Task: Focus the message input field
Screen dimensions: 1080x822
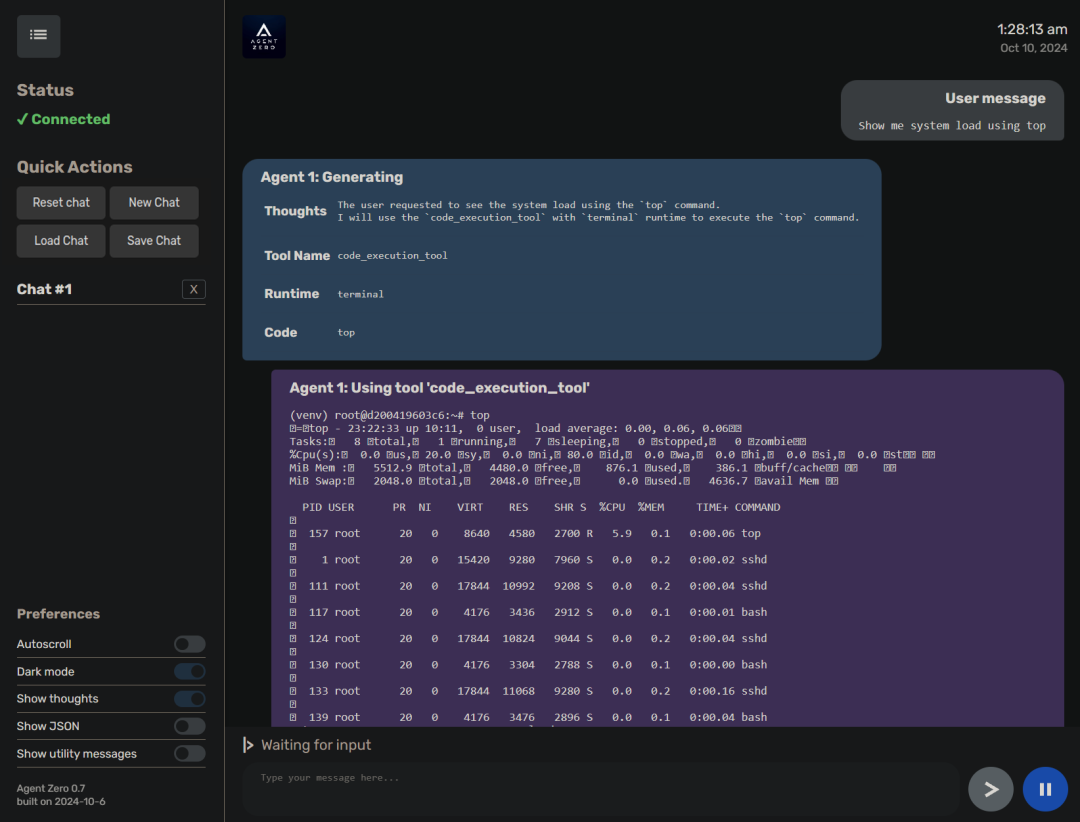Action: click(x=601, y=789)
